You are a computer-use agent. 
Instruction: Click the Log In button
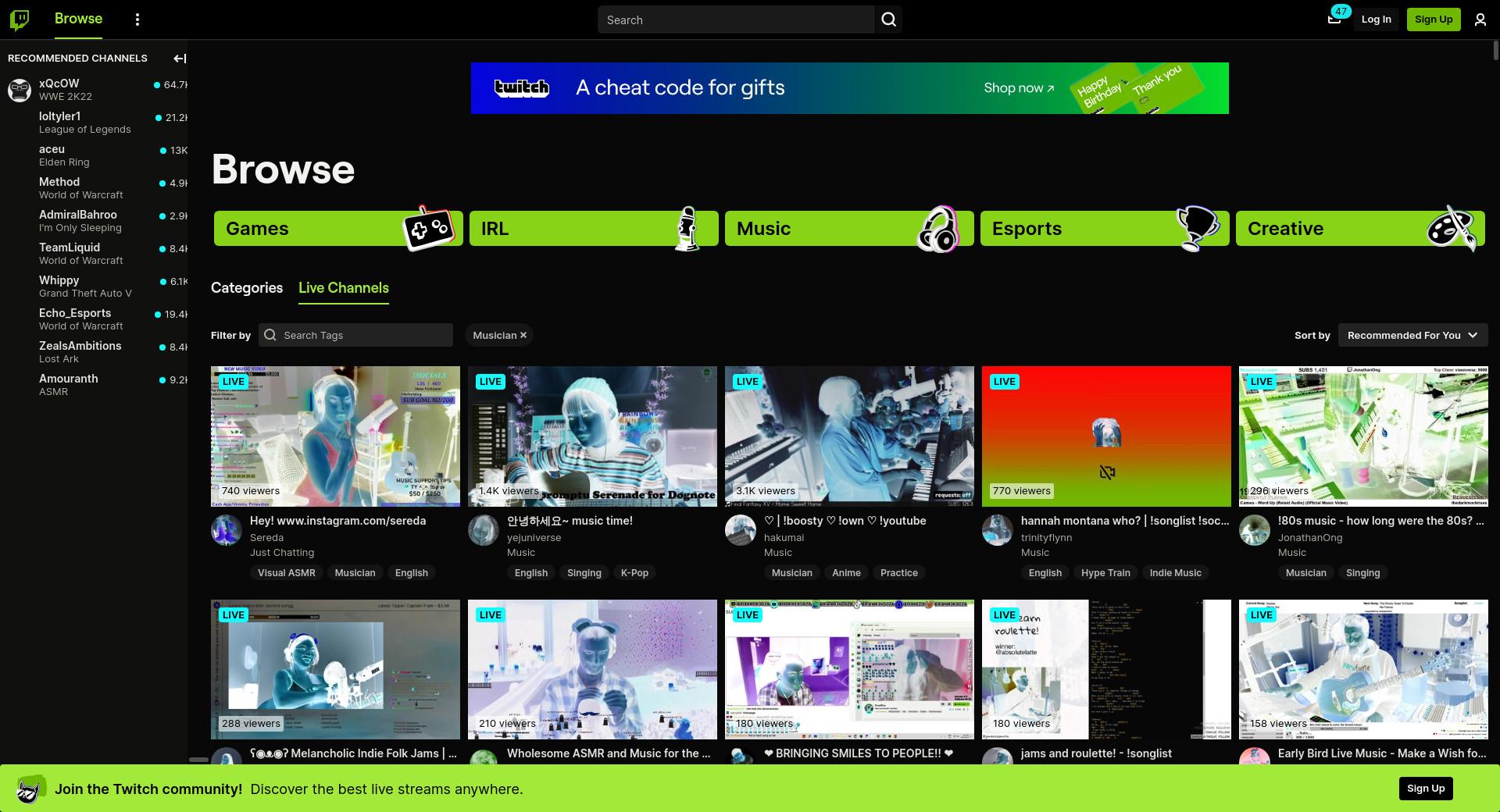(1376, 20)
